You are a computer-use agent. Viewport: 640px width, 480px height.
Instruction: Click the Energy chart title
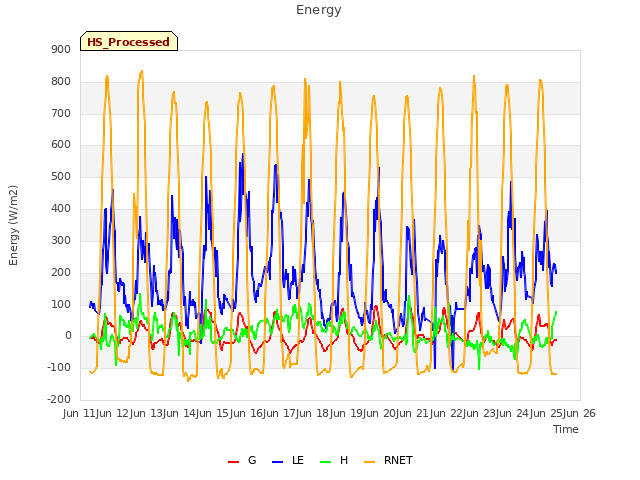pos(319,10)
